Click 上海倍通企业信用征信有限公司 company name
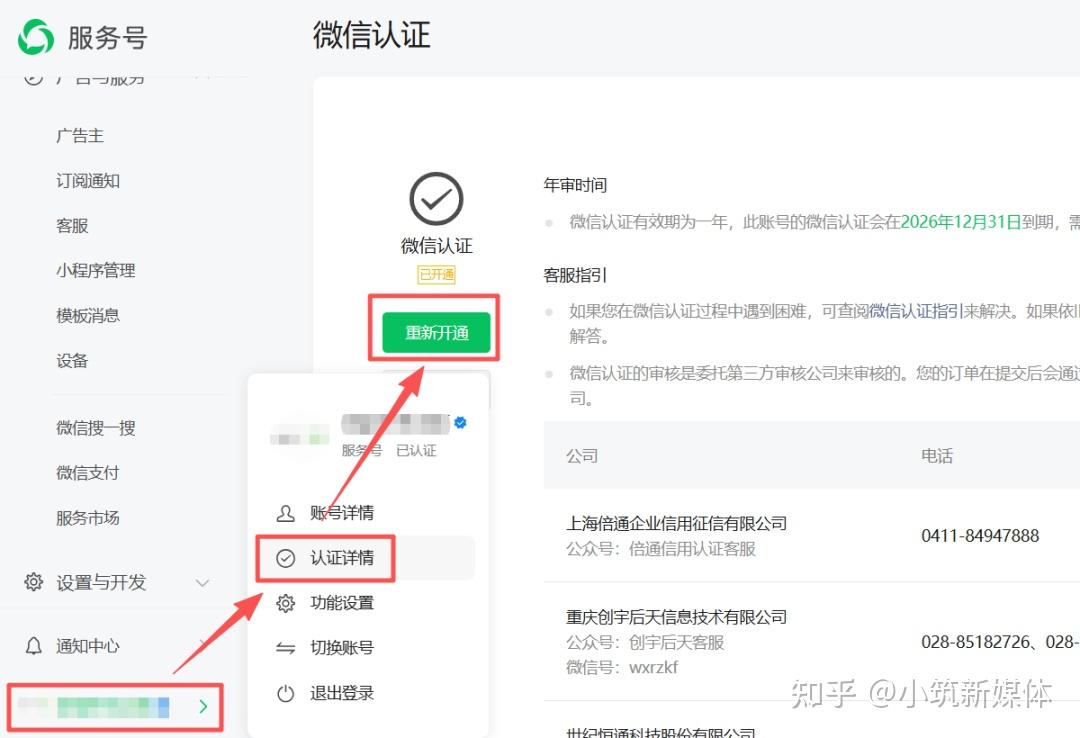 coord(676,523)
